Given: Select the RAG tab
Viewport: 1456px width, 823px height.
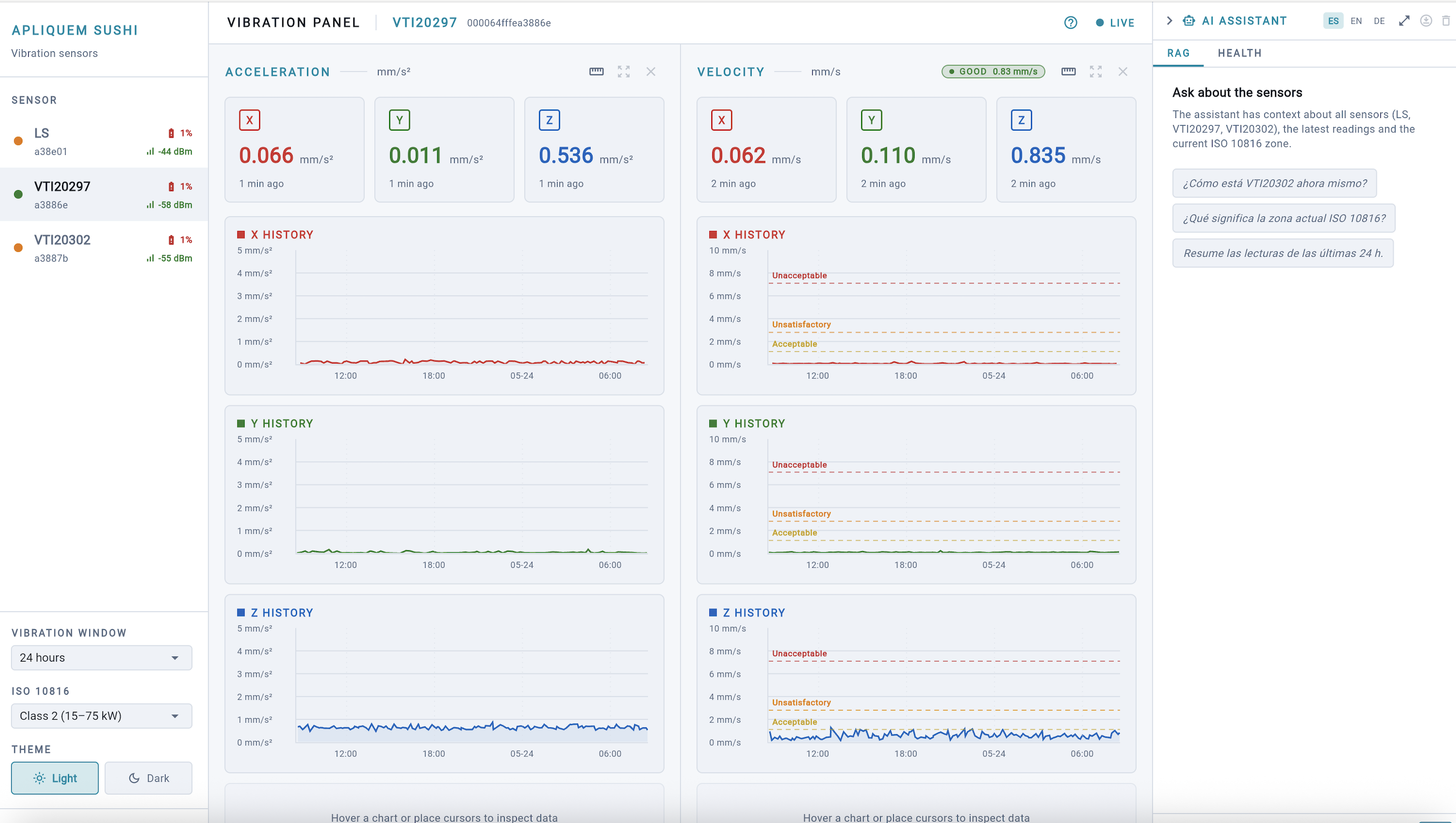Looking at the screenshot, I should pyautogui.click(x=1179, y=53).
